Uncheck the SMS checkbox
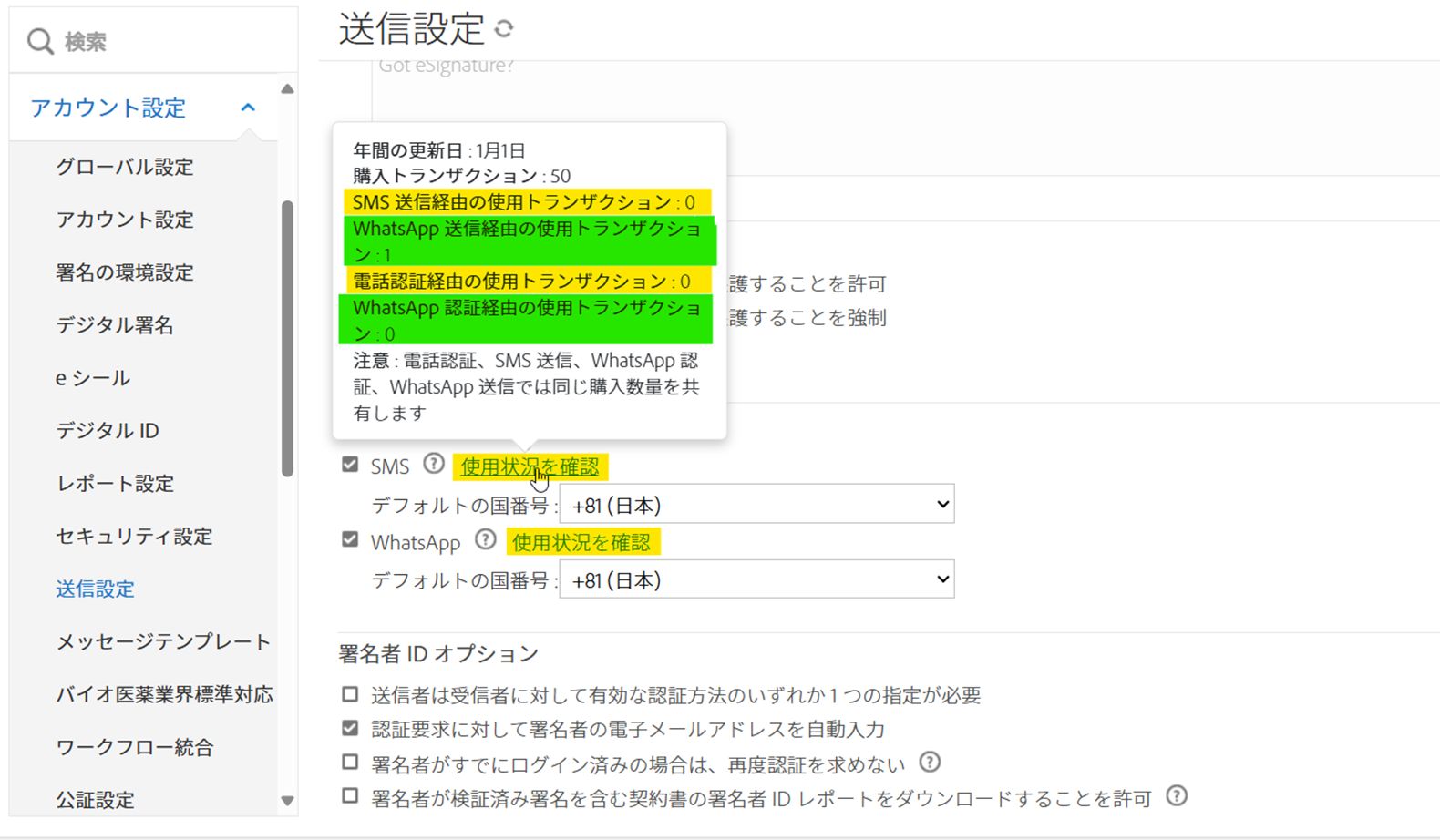This screenshot has width=1440, height=840. (x=350, y=465)
